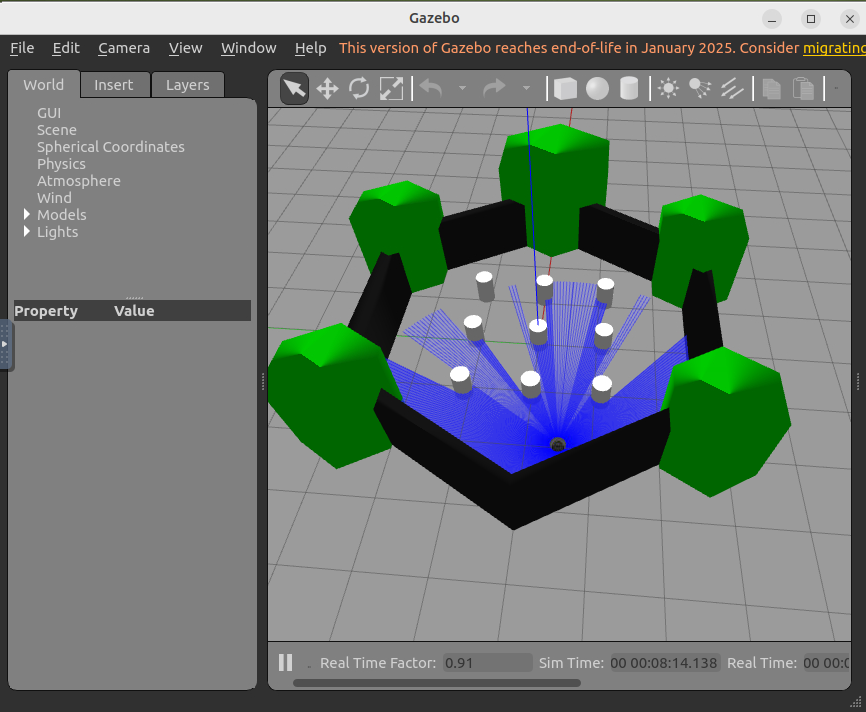The width and height of the screenshot is (866, 712).
Task: Click the horizontal scrollbar under the status bar
Action: (x=436, y=683)
